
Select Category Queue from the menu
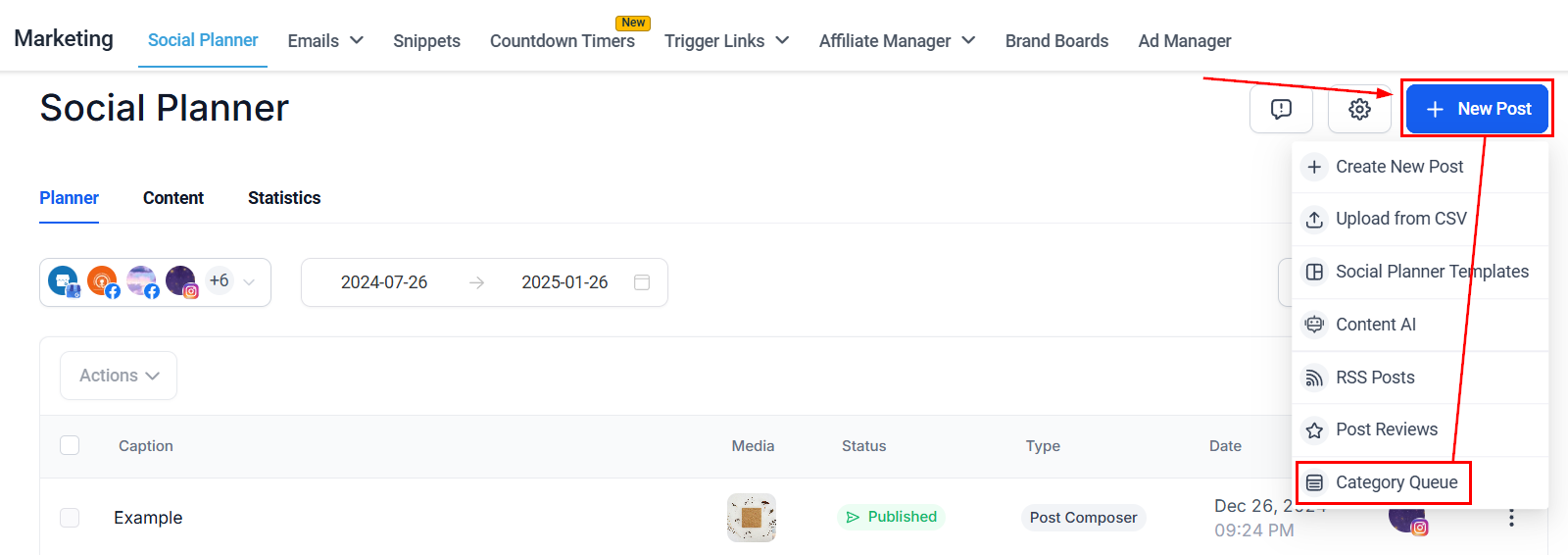coord(1396,482)
